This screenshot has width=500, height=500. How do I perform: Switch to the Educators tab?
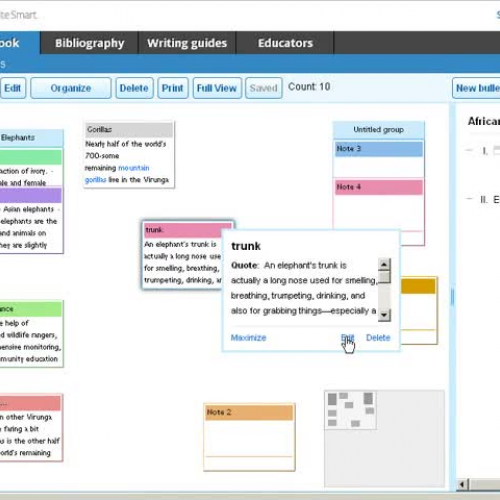tap(285, 43)
